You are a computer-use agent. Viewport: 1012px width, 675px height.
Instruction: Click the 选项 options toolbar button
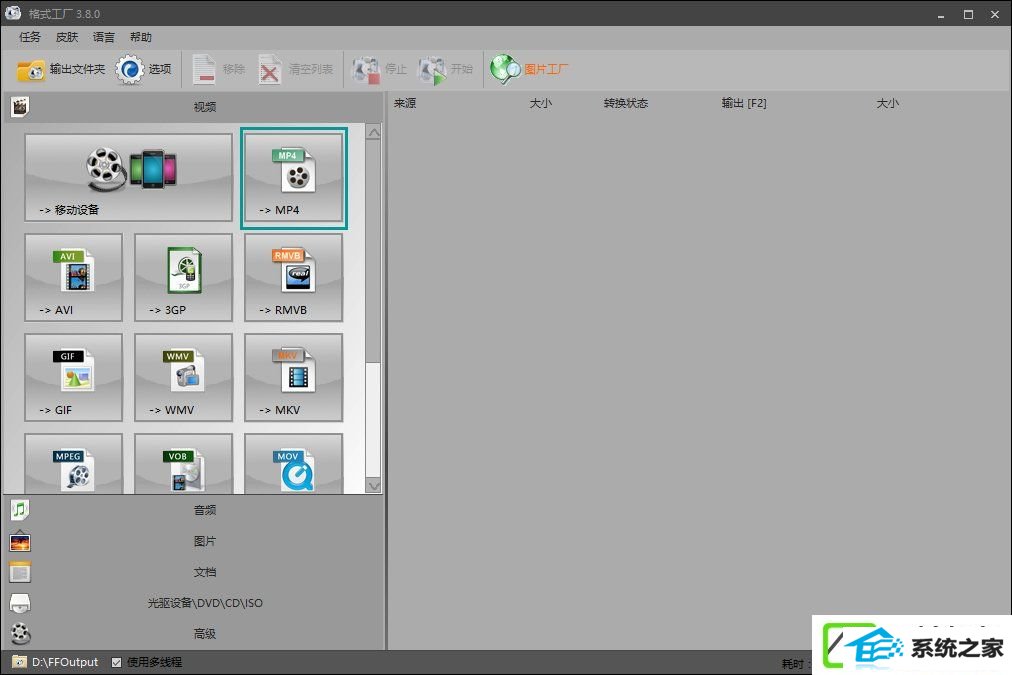(143, 69)
